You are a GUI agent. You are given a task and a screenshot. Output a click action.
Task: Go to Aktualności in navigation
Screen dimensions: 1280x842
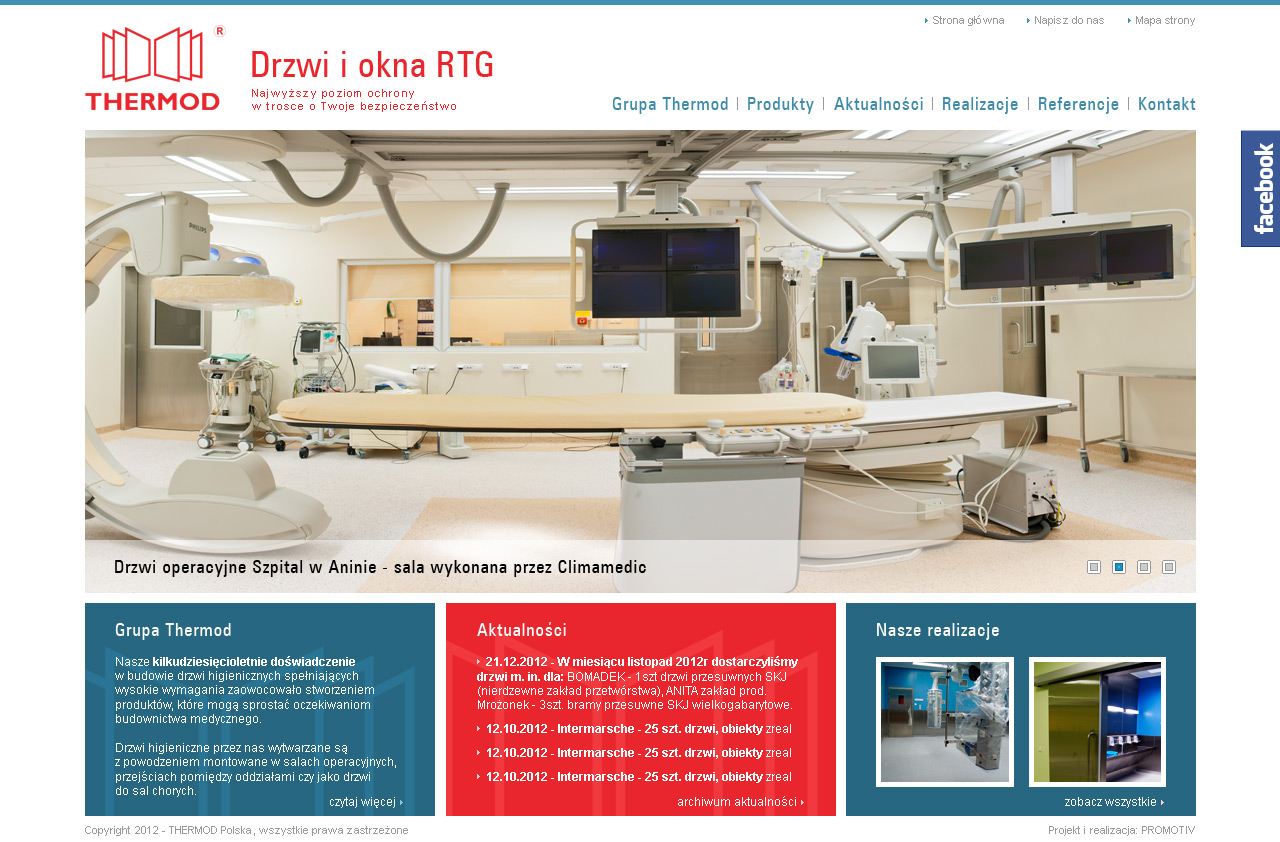click(878, 104)
